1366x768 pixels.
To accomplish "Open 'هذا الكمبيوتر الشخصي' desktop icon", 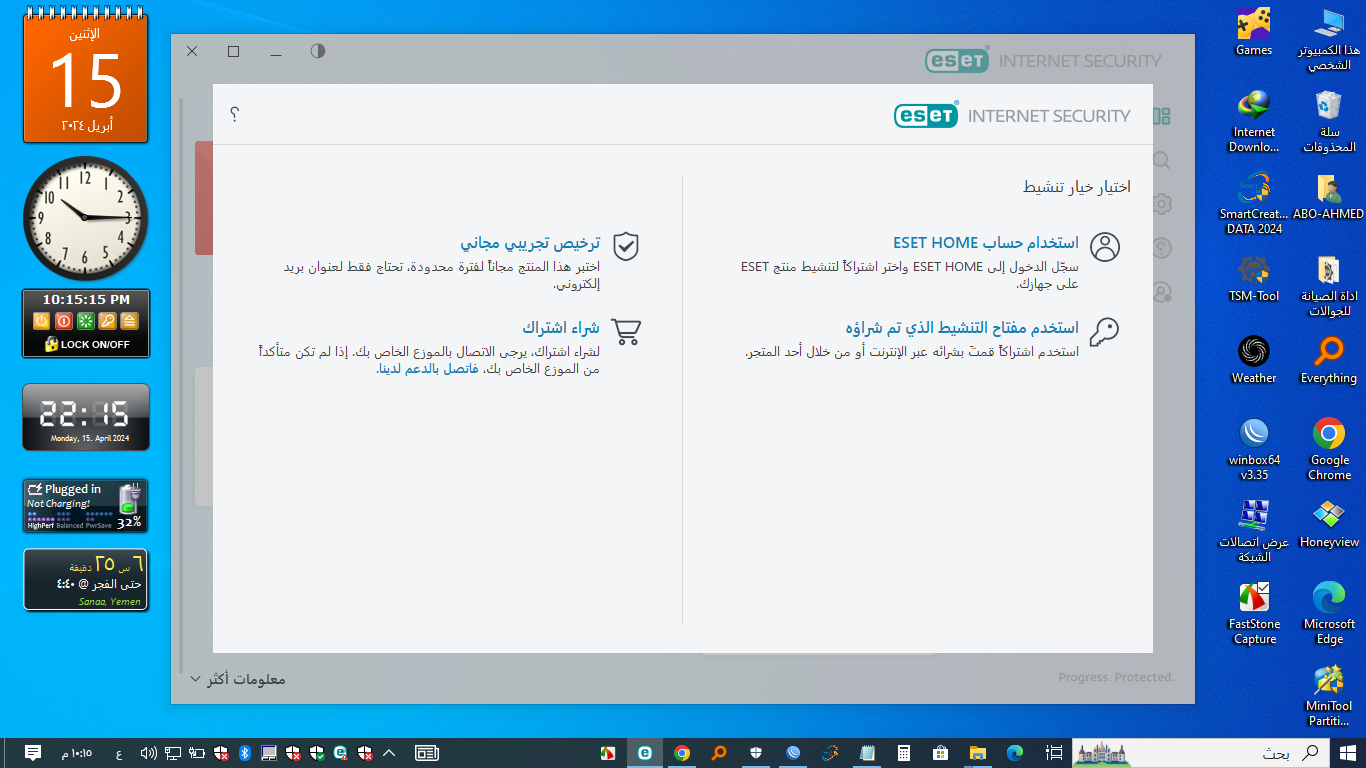I will [1329, 40].
